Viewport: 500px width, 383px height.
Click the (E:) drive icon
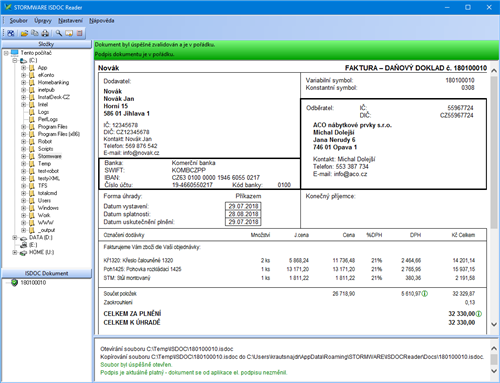click(x=23, y=245)
